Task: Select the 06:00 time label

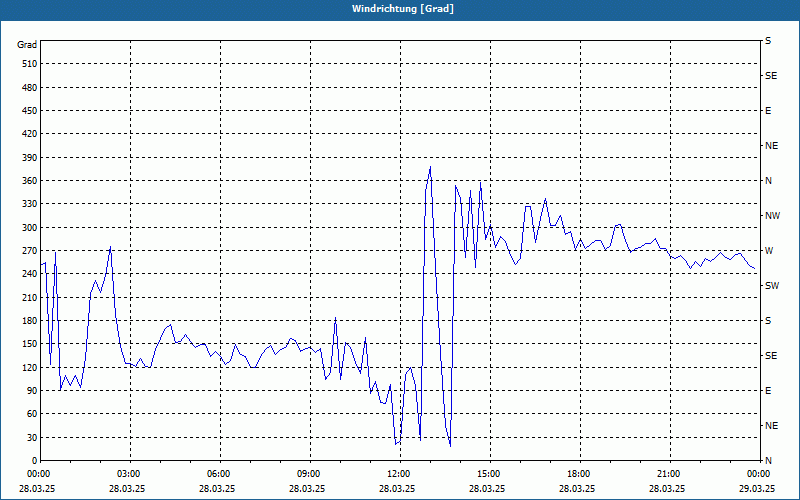Action: (220, 474)
